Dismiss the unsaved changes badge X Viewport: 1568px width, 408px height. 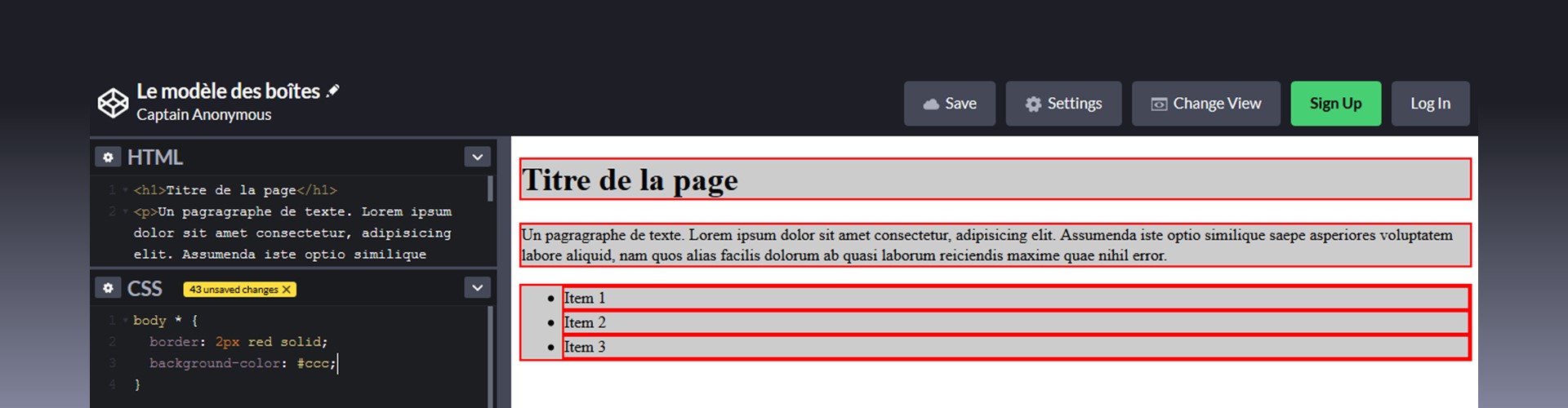287,290
